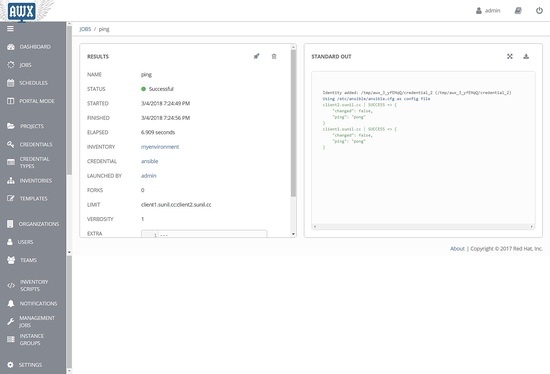Click the finished time 3/4/2018 7:24:56 PM
The image size is (550, 374).
point(166,118)
